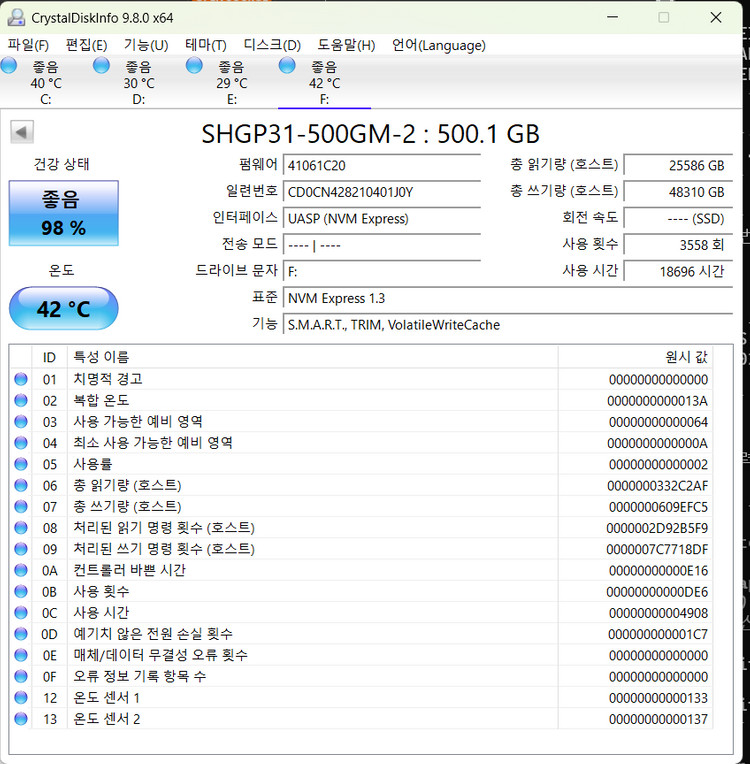
Task: Click disk model title SHGP31-500GM-2 : 500.1 GB
Action: coord(370,134)
